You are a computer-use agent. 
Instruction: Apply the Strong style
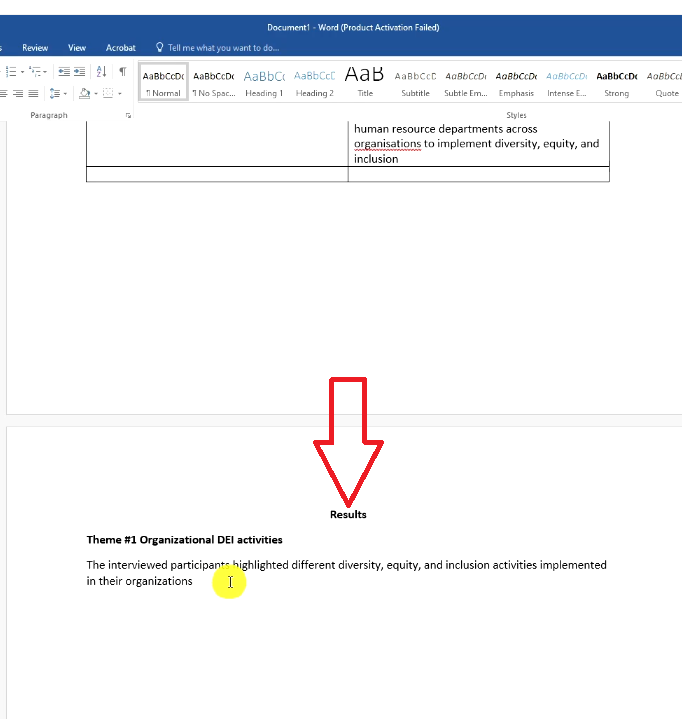617,83
